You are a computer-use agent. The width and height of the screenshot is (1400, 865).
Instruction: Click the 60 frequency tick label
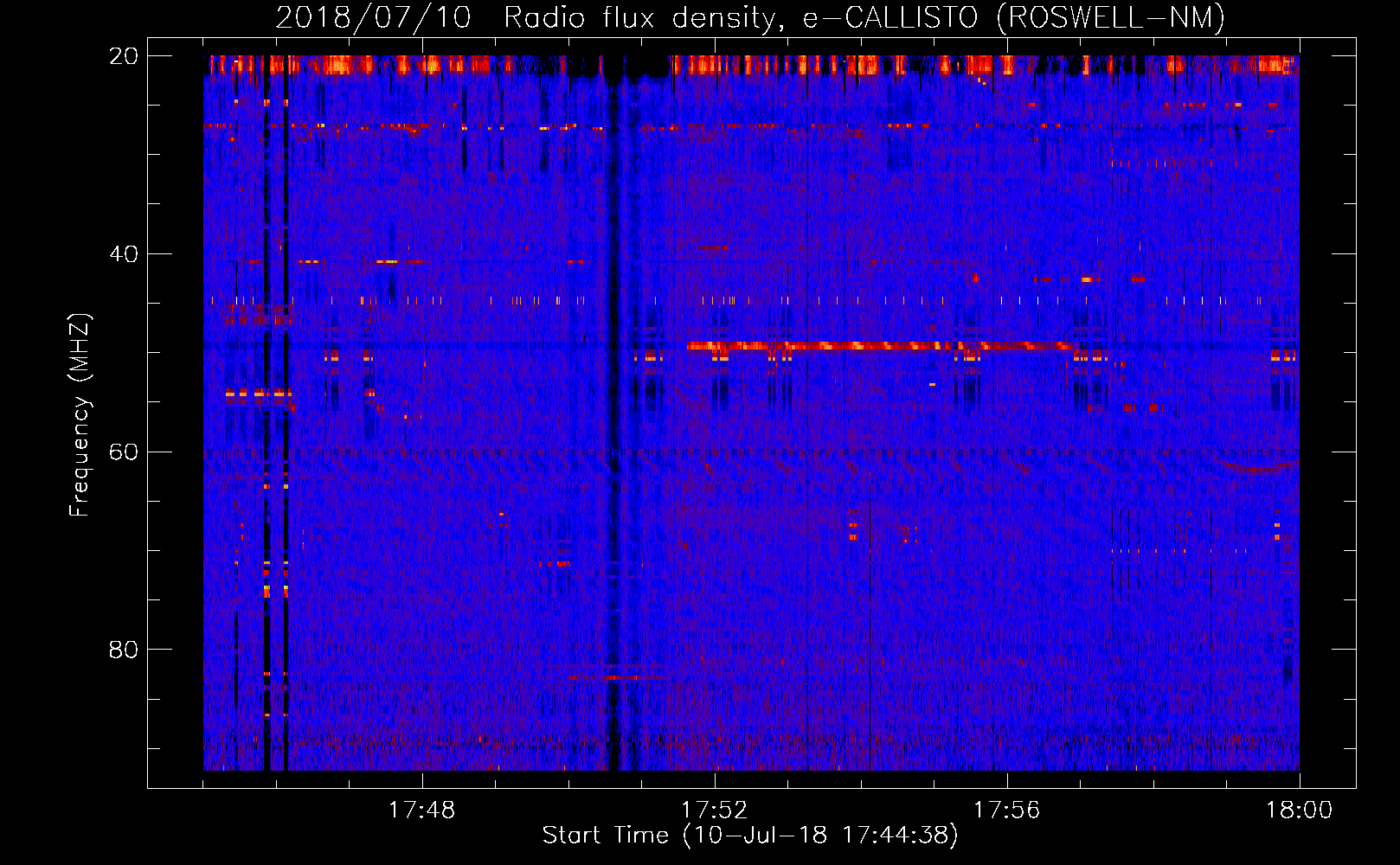click(124, 452)
